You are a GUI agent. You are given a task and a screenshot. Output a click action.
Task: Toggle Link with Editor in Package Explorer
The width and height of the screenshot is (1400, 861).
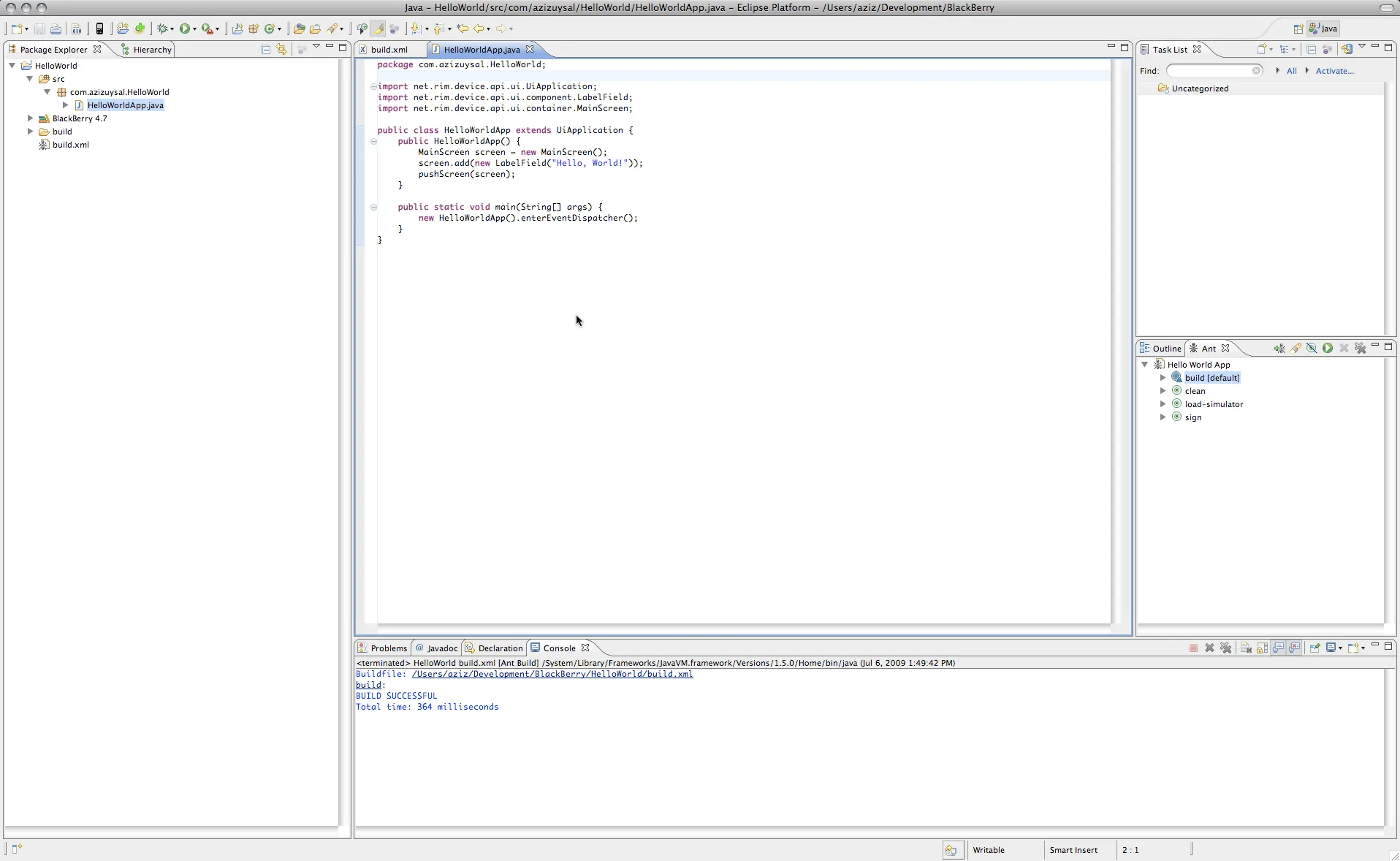pyautogui.click(x=281, y=48)
